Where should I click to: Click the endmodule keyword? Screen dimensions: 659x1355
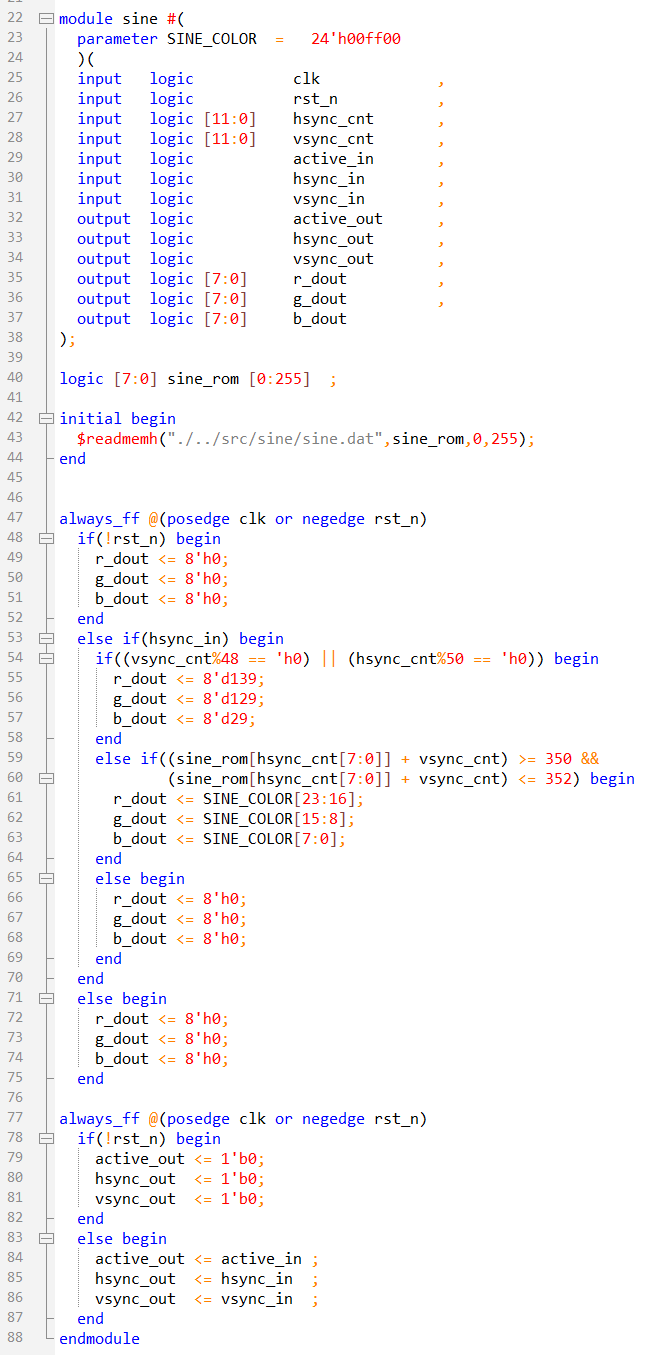tap(99, 1339)
